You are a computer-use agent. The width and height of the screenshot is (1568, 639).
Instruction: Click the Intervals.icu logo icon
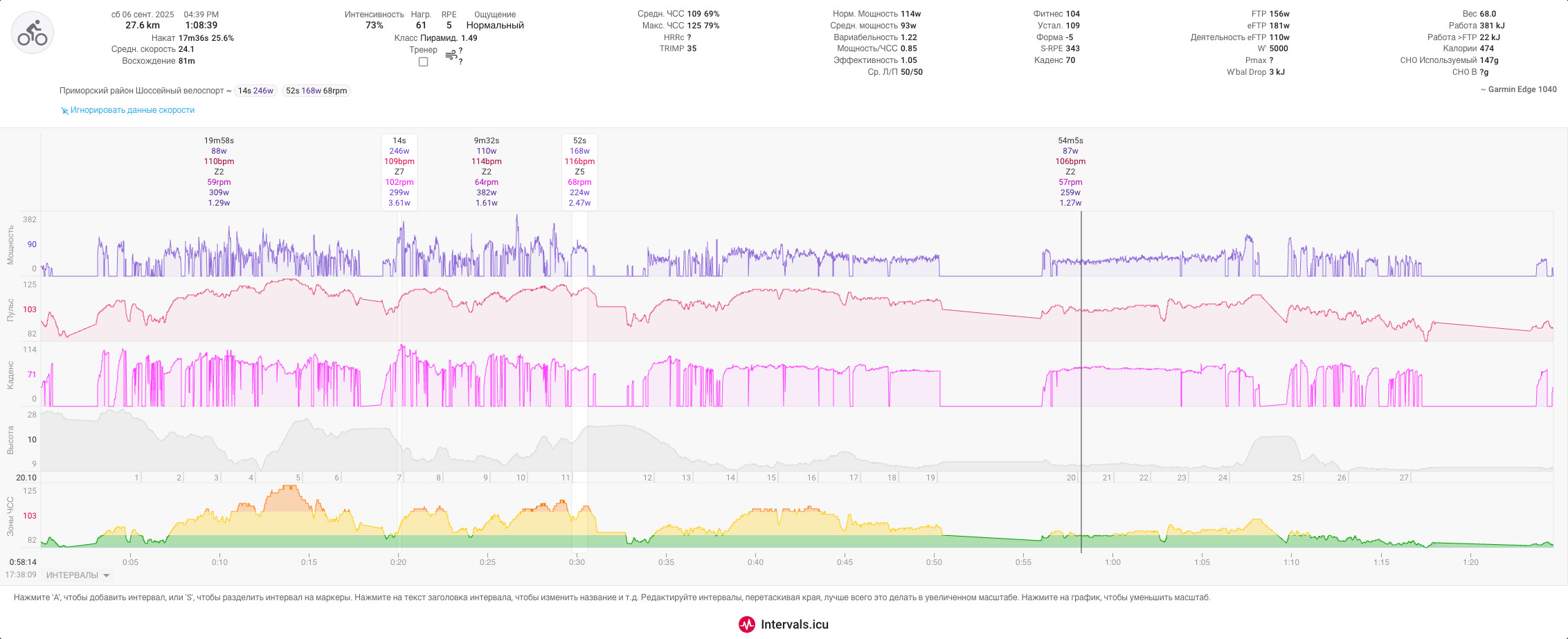[746, 624]
